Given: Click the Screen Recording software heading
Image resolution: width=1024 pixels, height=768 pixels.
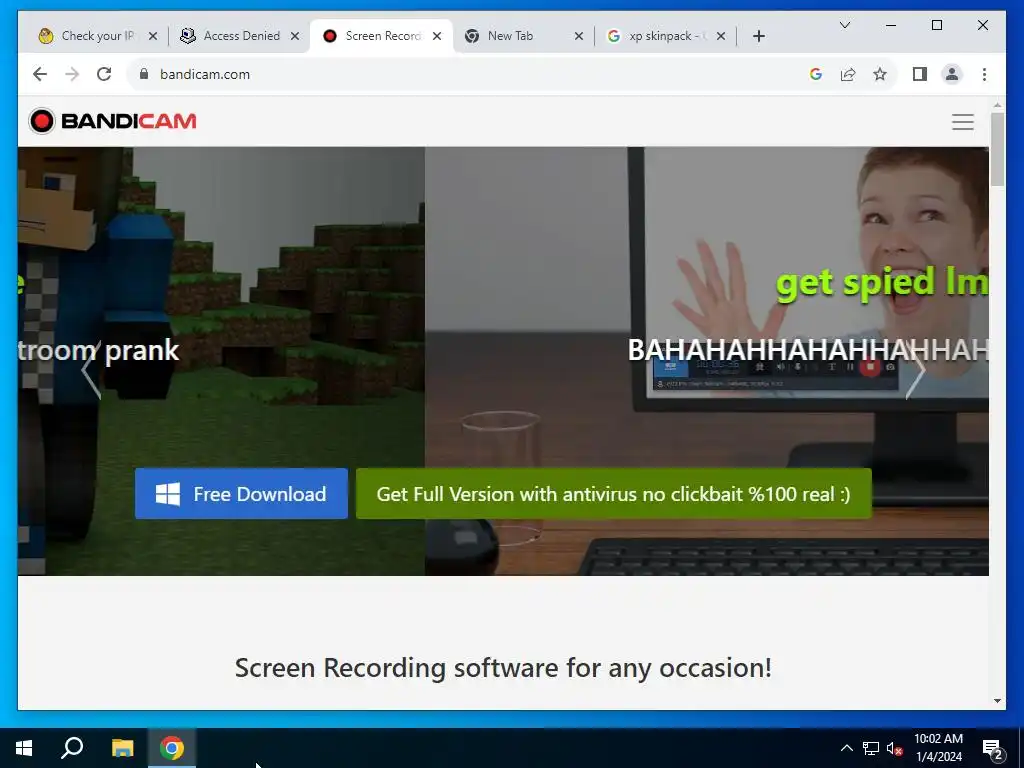Looking at the screenshot, I should click(x=503, y=668).
